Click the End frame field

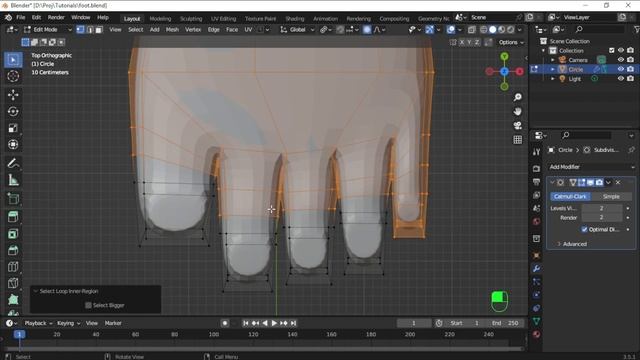point(505,323)
